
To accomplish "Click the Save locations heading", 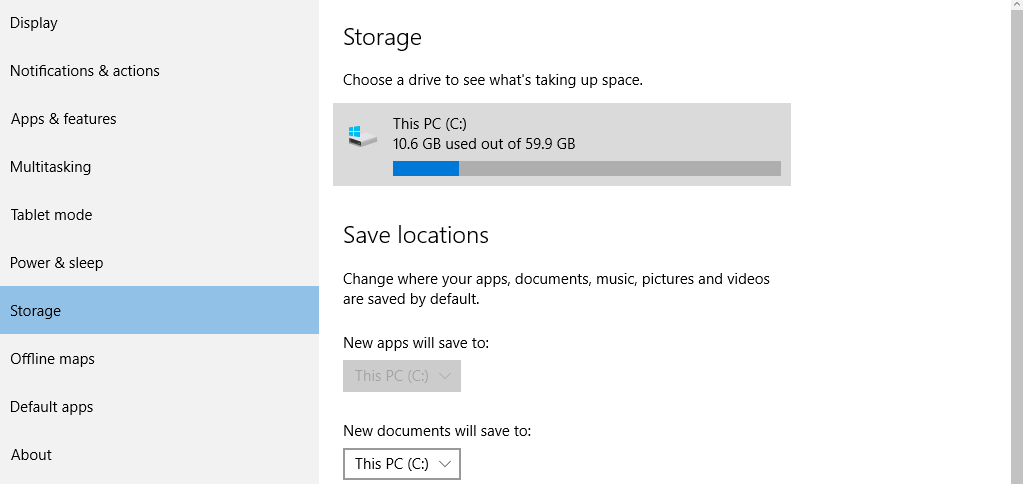I will [x=416, y=235].
